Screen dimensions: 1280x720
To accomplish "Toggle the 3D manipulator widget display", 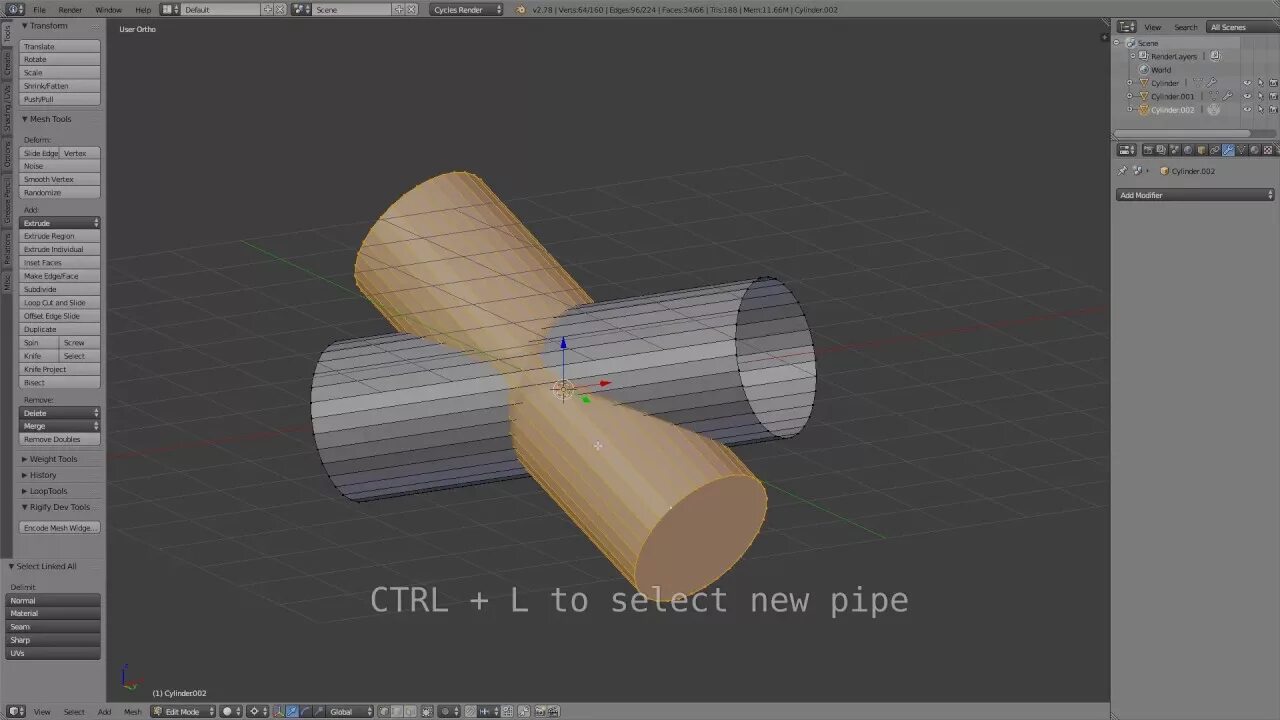I will point(278,711).
